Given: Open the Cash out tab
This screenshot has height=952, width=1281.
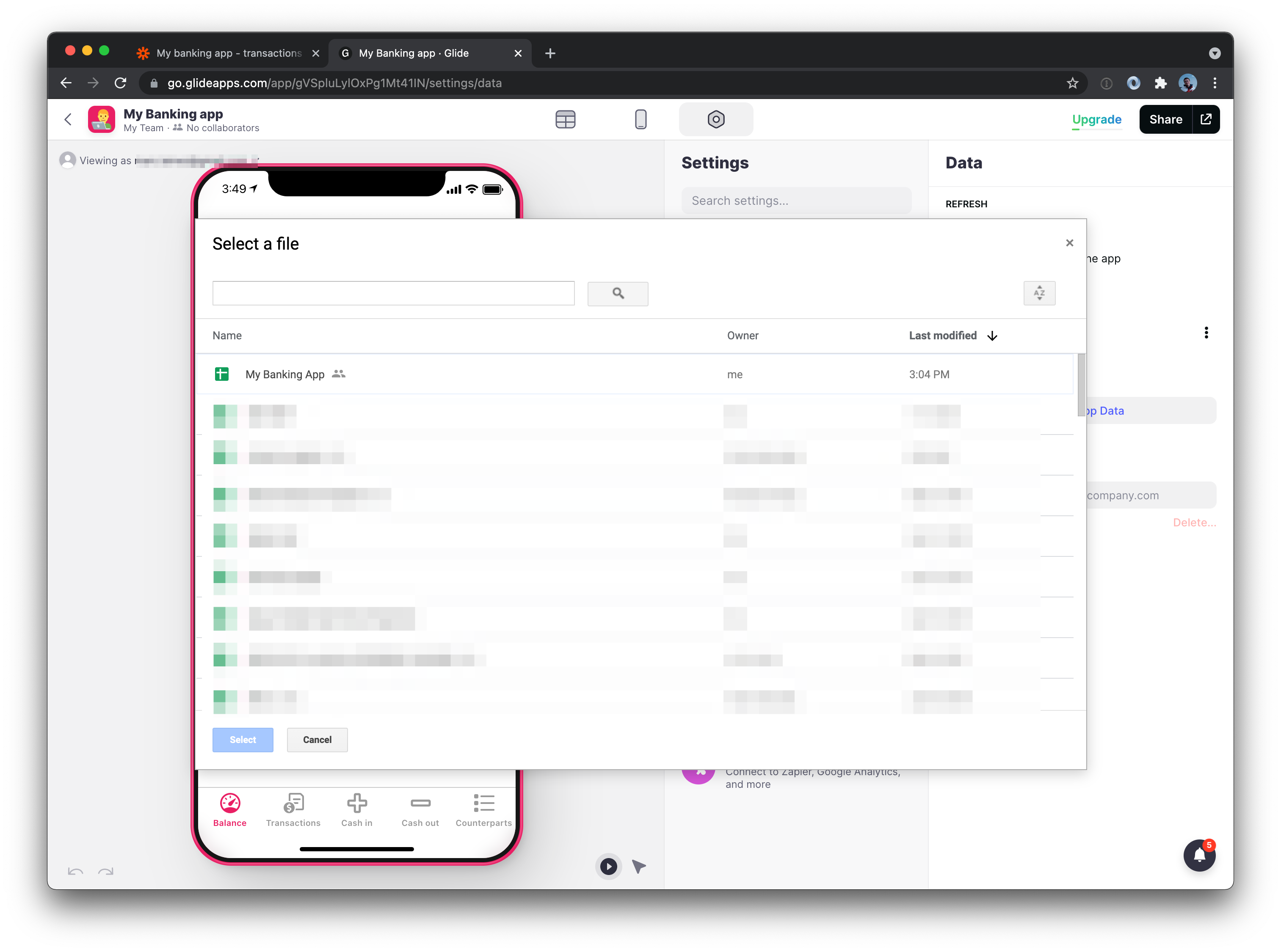Looking at the screenshot, I should point(420,810).
